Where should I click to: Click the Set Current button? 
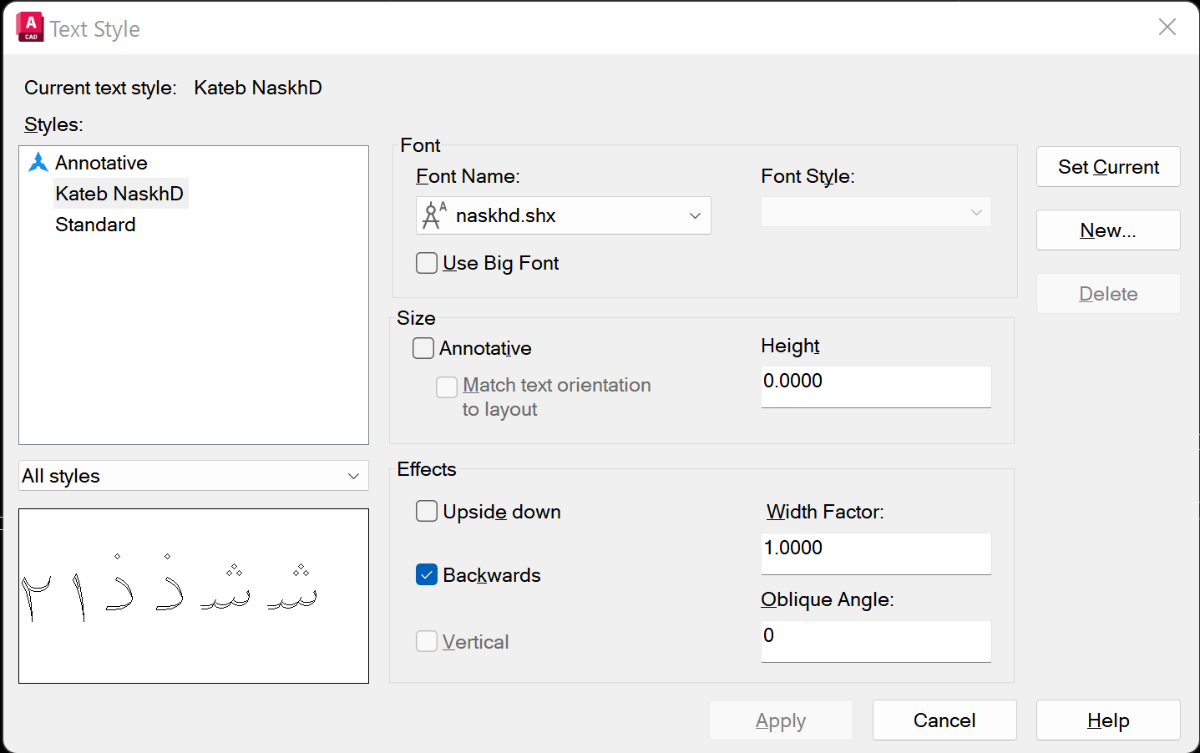tap(1108, 167)
